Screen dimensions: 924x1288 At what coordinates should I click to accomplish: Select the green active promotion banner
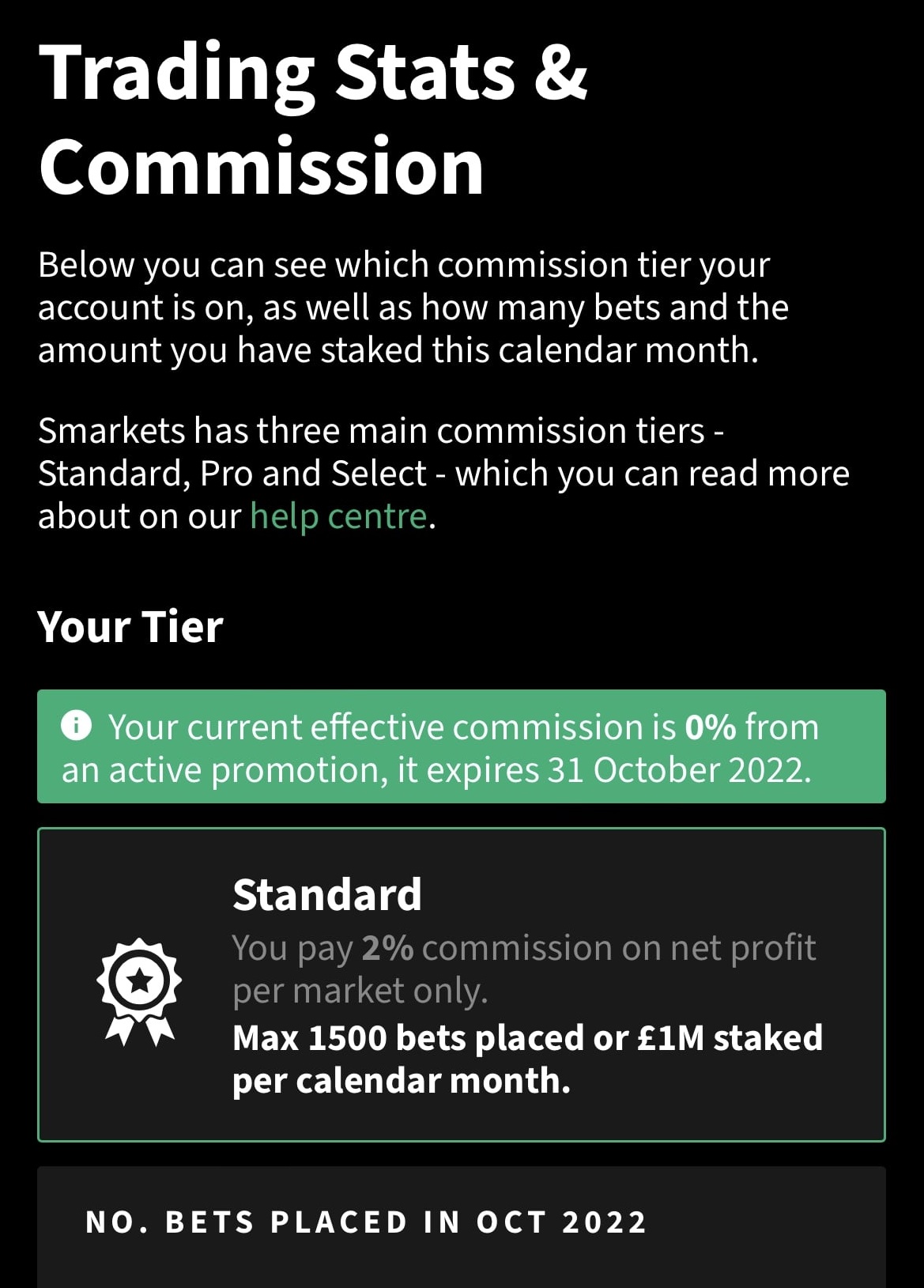tap(461, 747)
